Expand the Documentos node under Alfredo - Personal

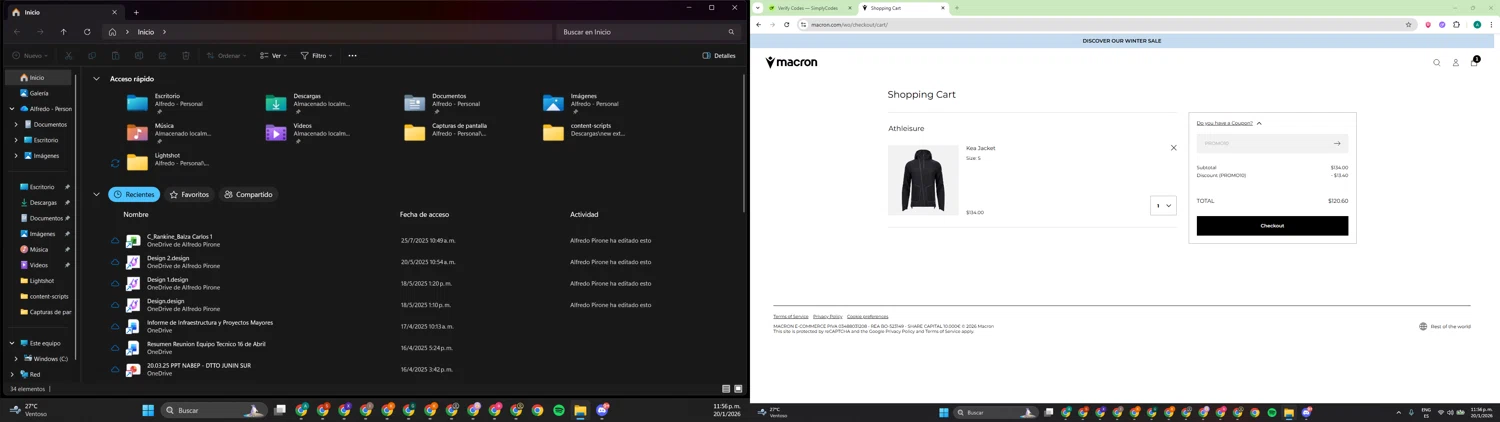pyautogui.click(x=16, y=125)
